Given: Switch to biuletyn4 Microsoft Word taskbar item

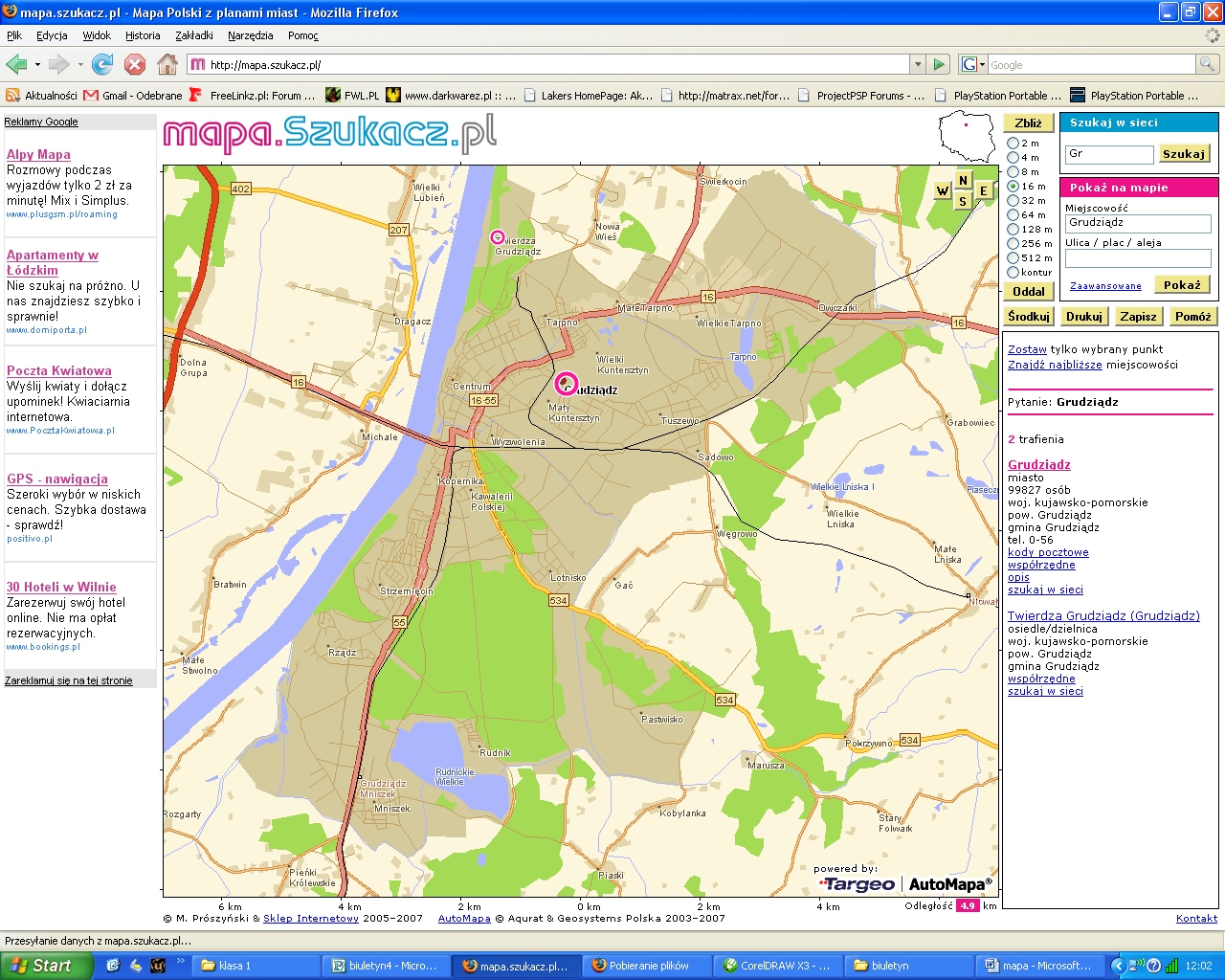Looking at the screenshot, I should point(385,966).
